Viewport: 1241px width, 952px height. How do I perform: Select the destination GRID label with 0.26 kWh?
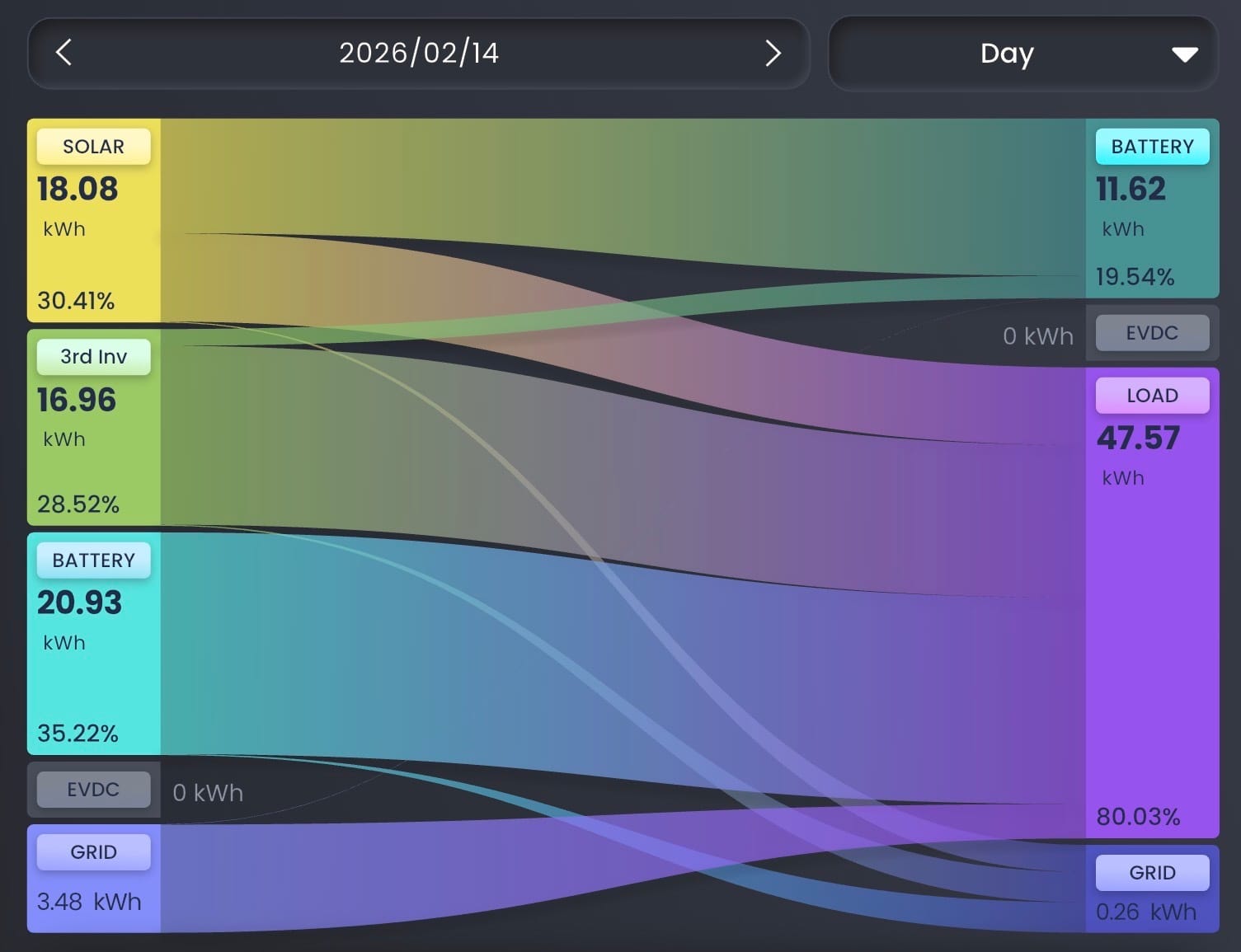[1153, 873]
